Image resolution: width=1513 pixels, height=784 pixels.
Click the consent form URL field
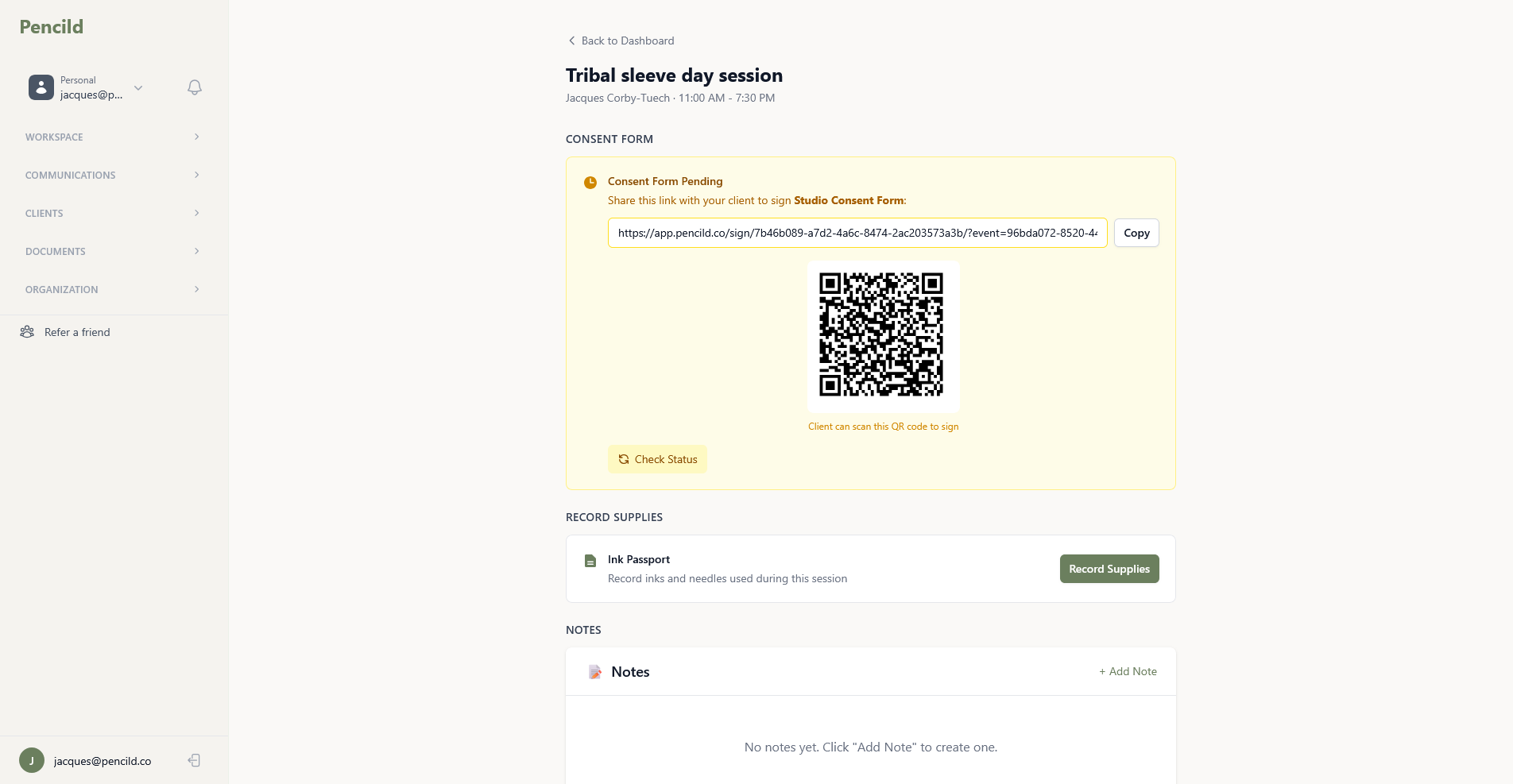857,233
